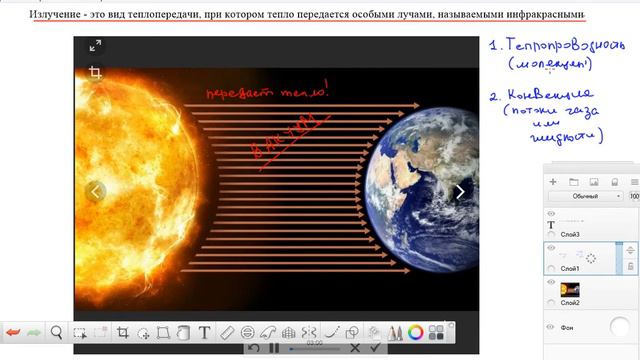Go to previous image with left arrow

(x=96, y=191)
